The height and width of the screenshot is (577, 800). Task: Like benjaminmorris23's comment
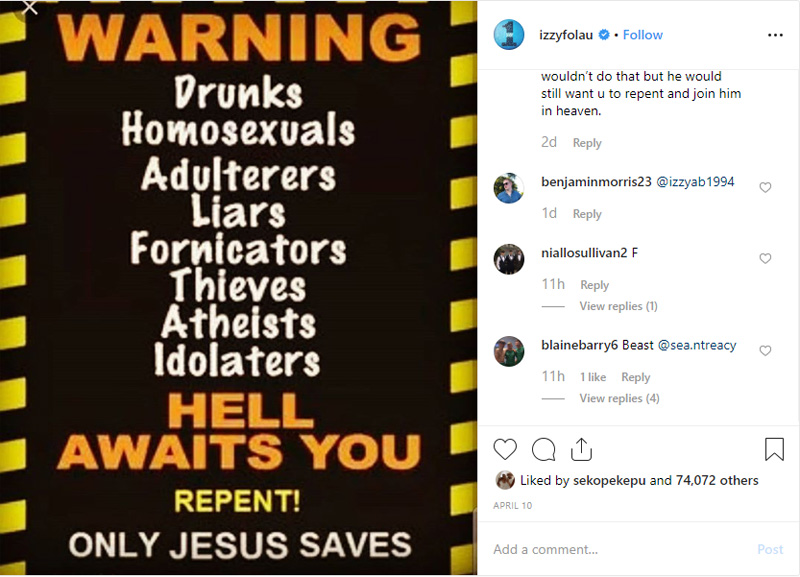point(765,187)
